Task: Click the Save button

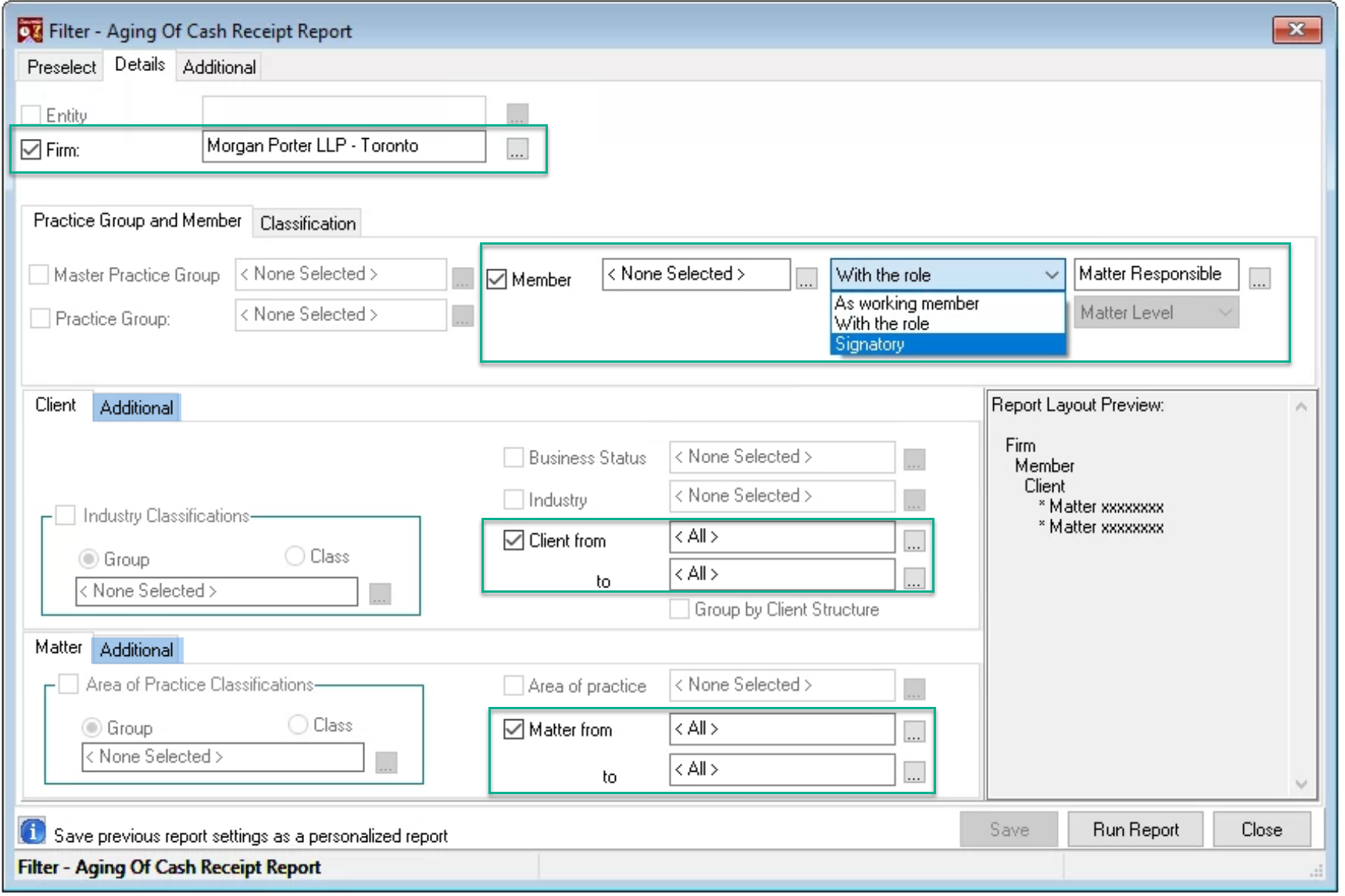Action: pos(1009,830)
